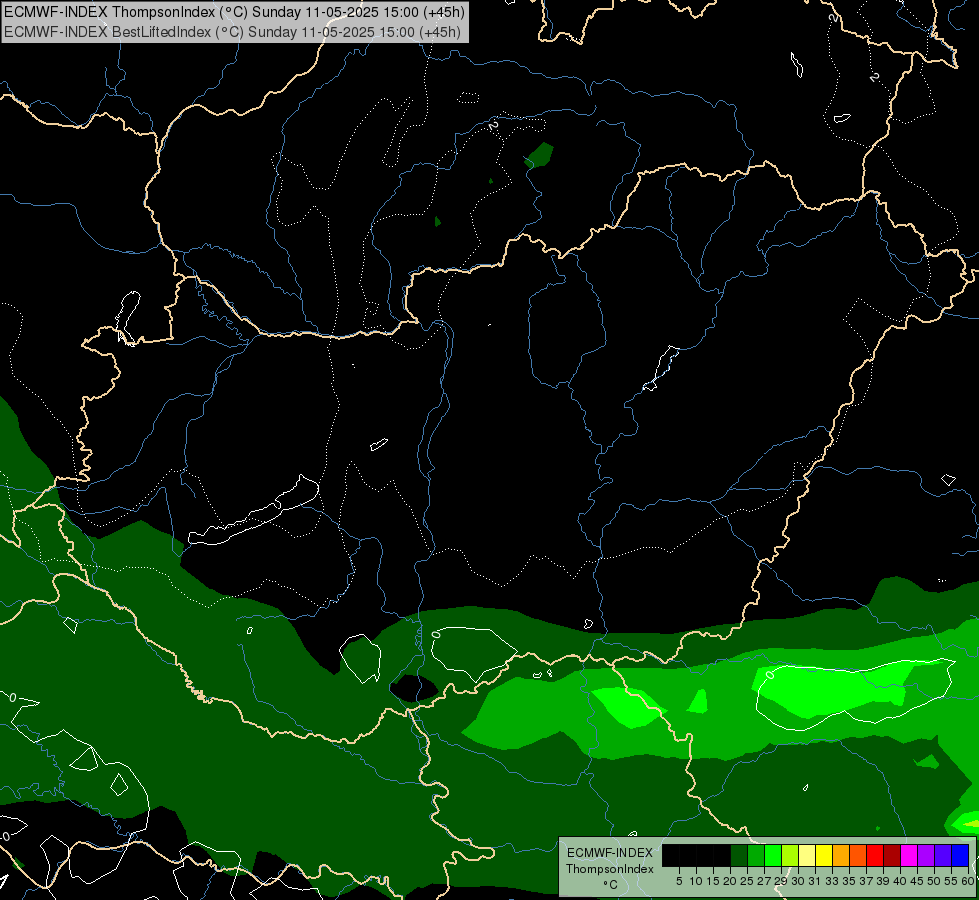Click legend tick value '10'

[696, 881]
